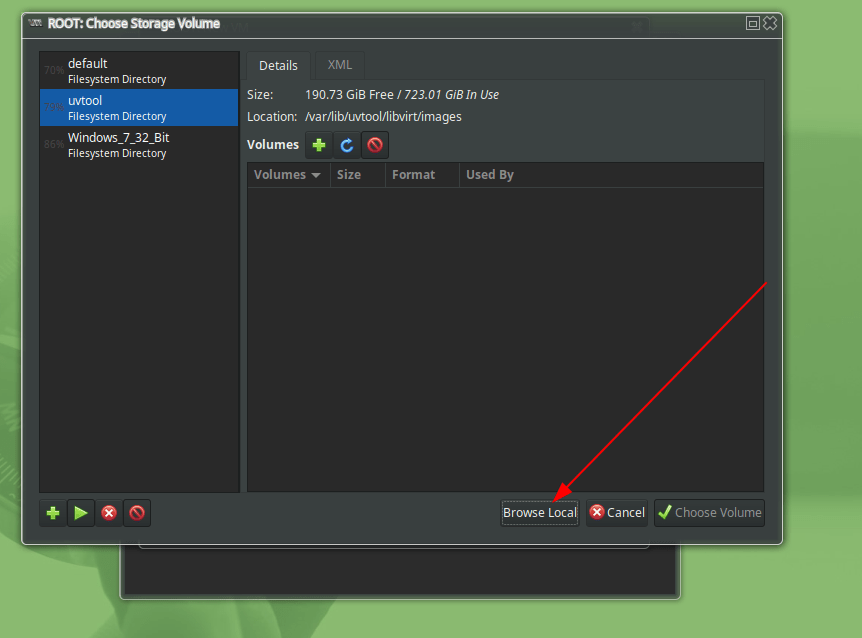Click the Delete Volume icon beside refresh
The height and width of the screenshot is (638, 862).
(x=375, y=145)
